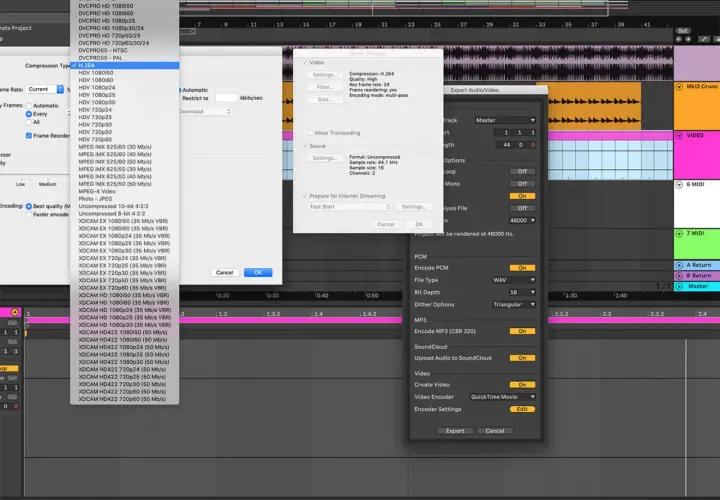Toggle Sound checkbox in Movie Settings

click(x=305, y=146)
